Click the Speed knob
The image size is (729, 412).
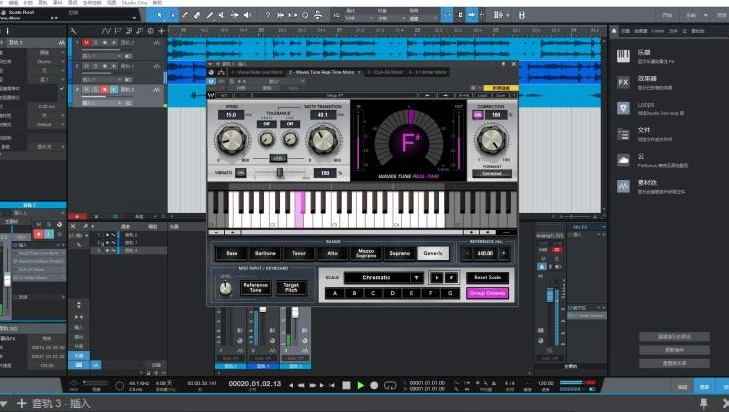pos(232,140)
